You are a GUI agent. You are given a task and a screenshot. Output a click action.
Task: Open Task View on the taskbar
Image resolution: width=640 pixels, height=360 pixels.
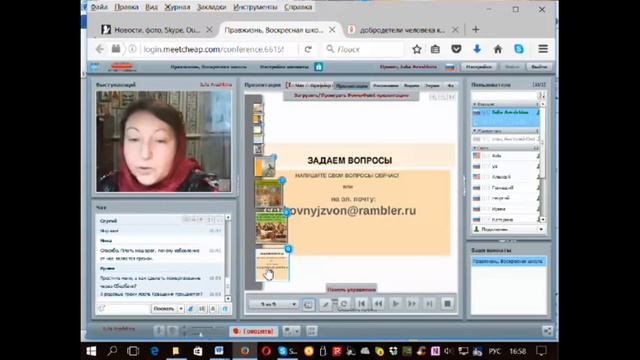pyautogui.click(x=133, y=351)
